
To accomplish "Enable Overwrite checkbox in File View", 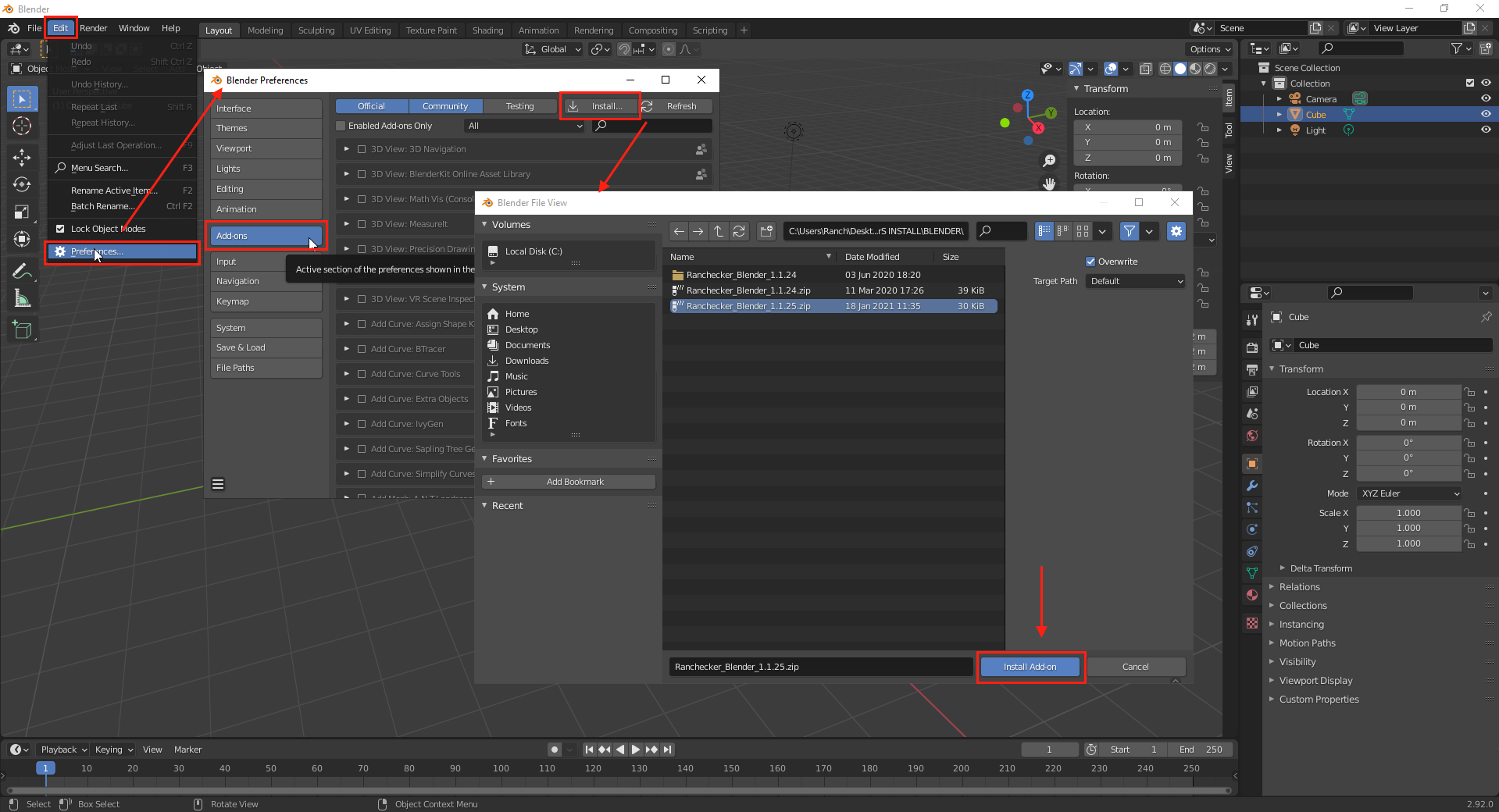I will pyautogui.click(x=1090, y=262).
